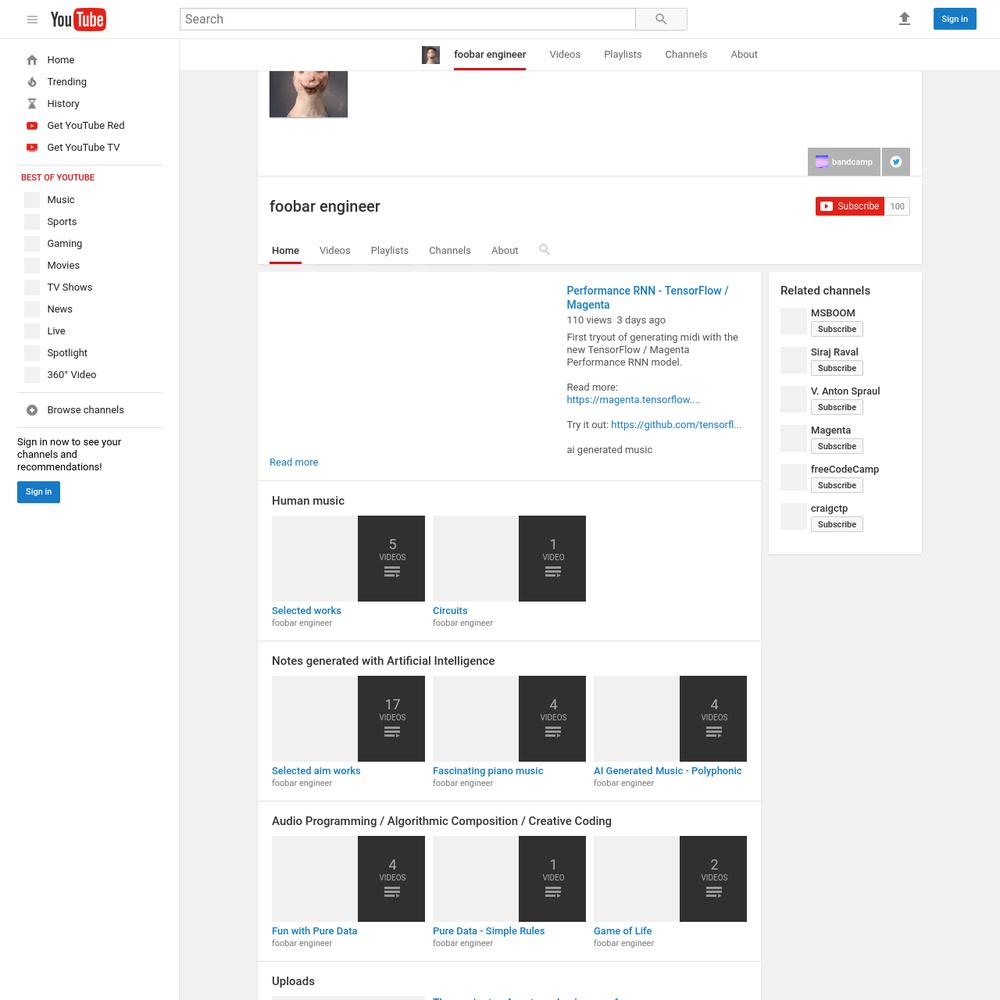
Task: Open the freeCodeCamp related channel name
Action: pos(844,469)
